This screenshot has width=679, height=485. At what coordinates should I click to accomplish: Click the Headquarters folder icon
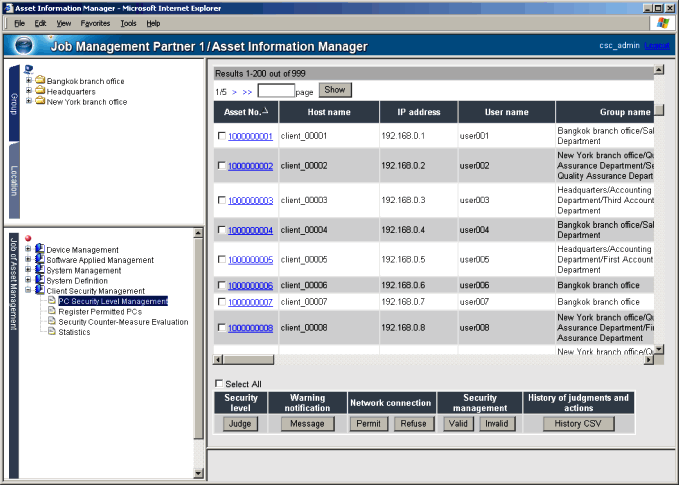pyautogui.click(x=40, y=91)
